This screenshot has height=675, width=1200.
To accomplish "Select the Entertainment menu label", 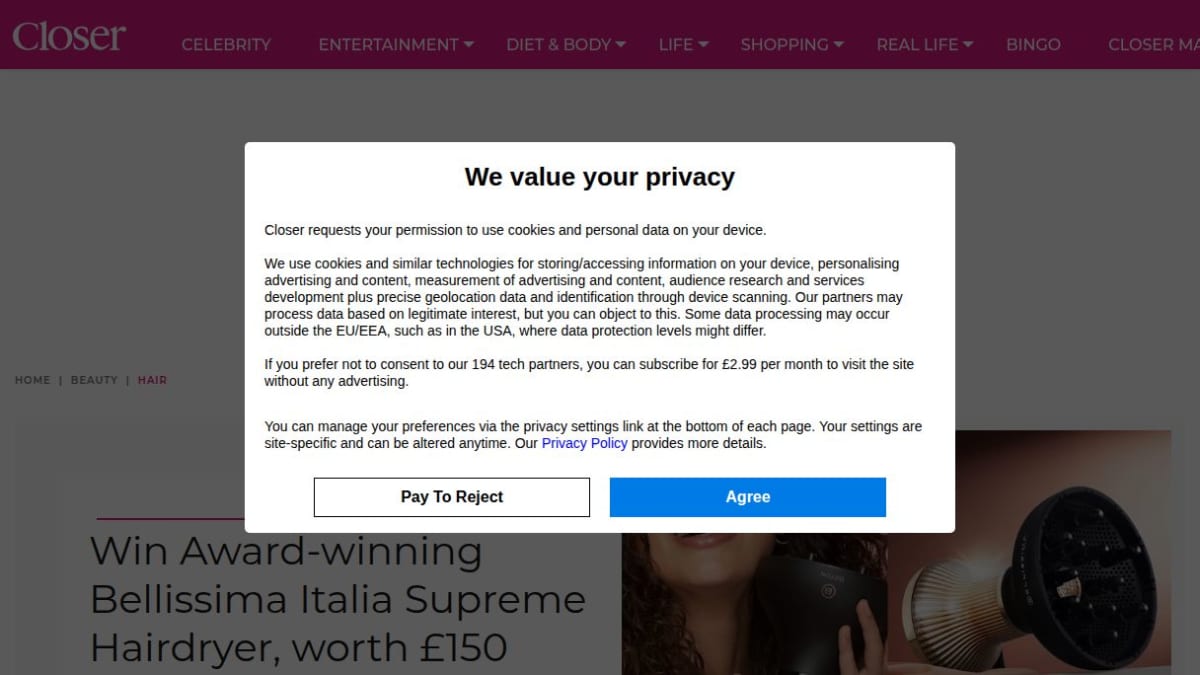I will [x=388, y=45].
